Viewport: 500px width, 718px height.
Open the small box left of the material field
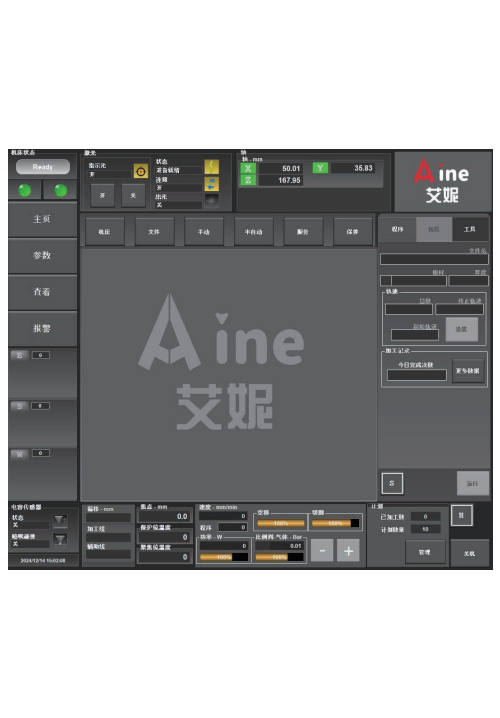click(386, 280)
